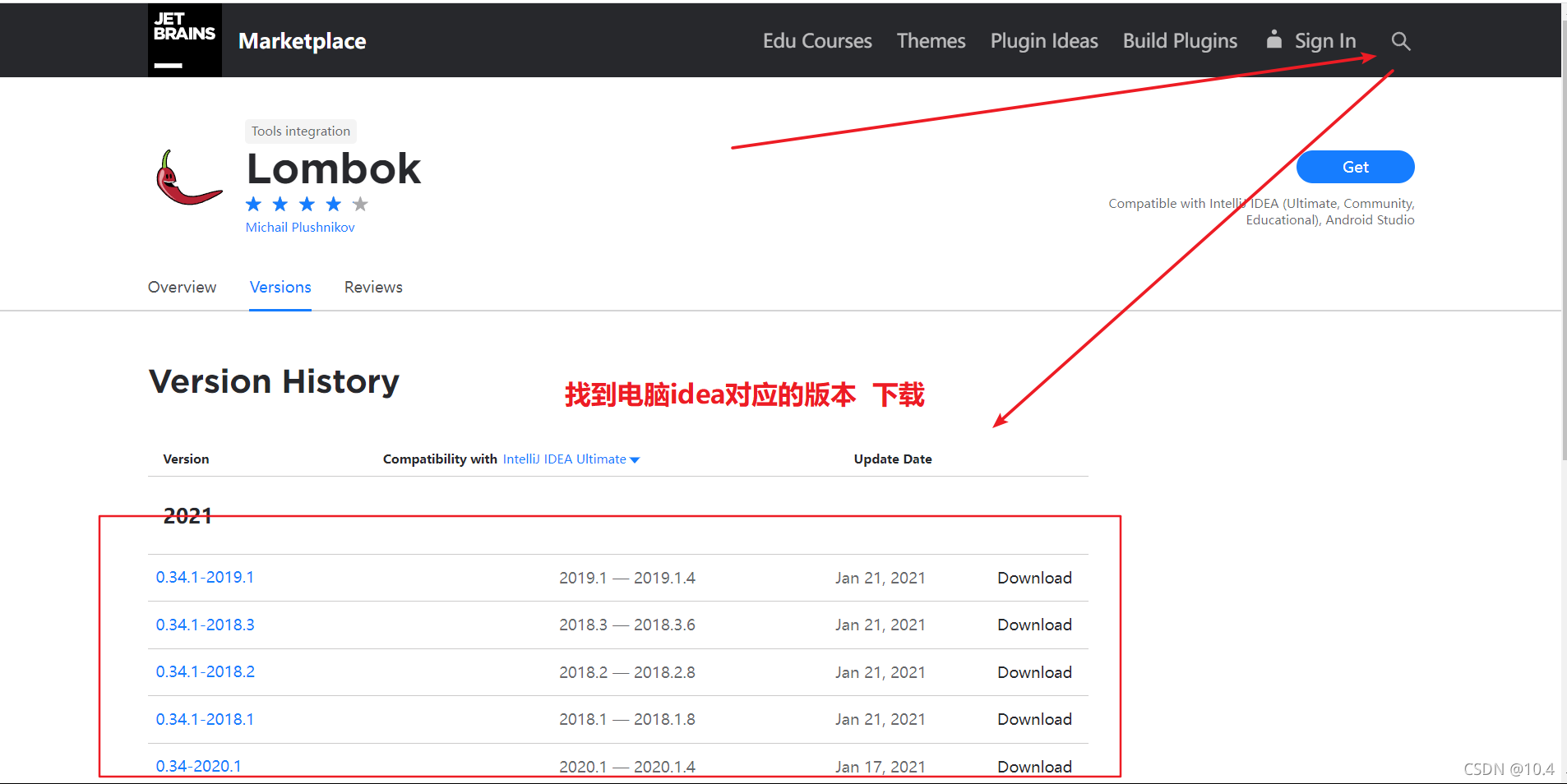The height and width of the screenshot is (784, 1567).
Task: Download version 0.34-2020.1
Action: pos(1034,767)
